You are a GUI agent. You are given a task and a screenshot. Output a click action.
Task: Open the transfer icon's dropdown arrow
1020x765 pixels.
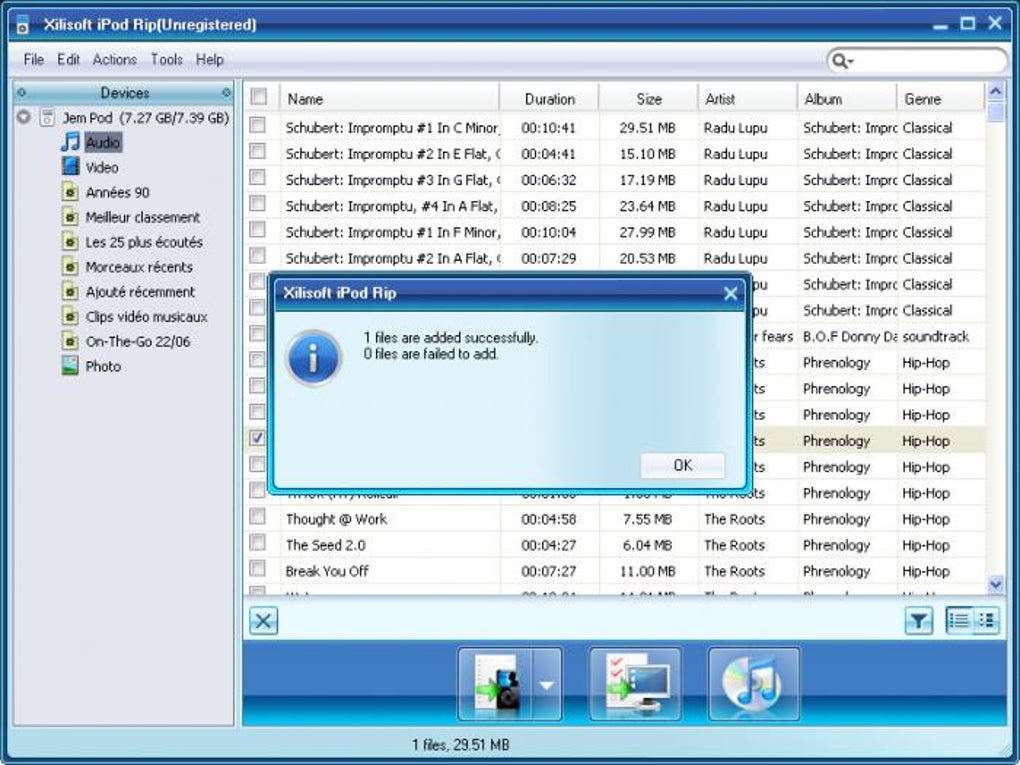coord(544,686)
